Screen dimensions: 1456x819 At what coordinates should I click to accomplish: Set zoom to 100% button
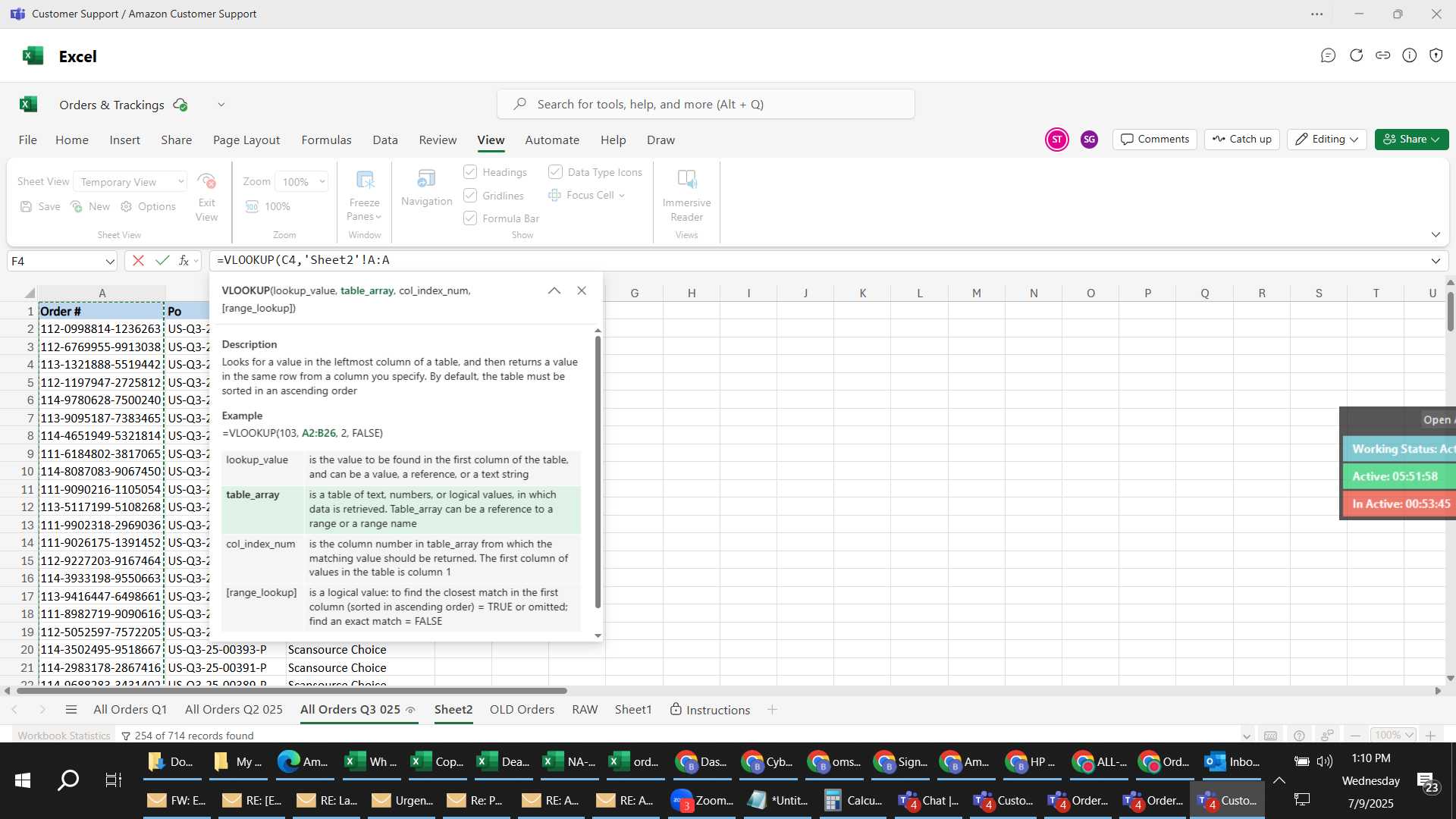(268, 206)
